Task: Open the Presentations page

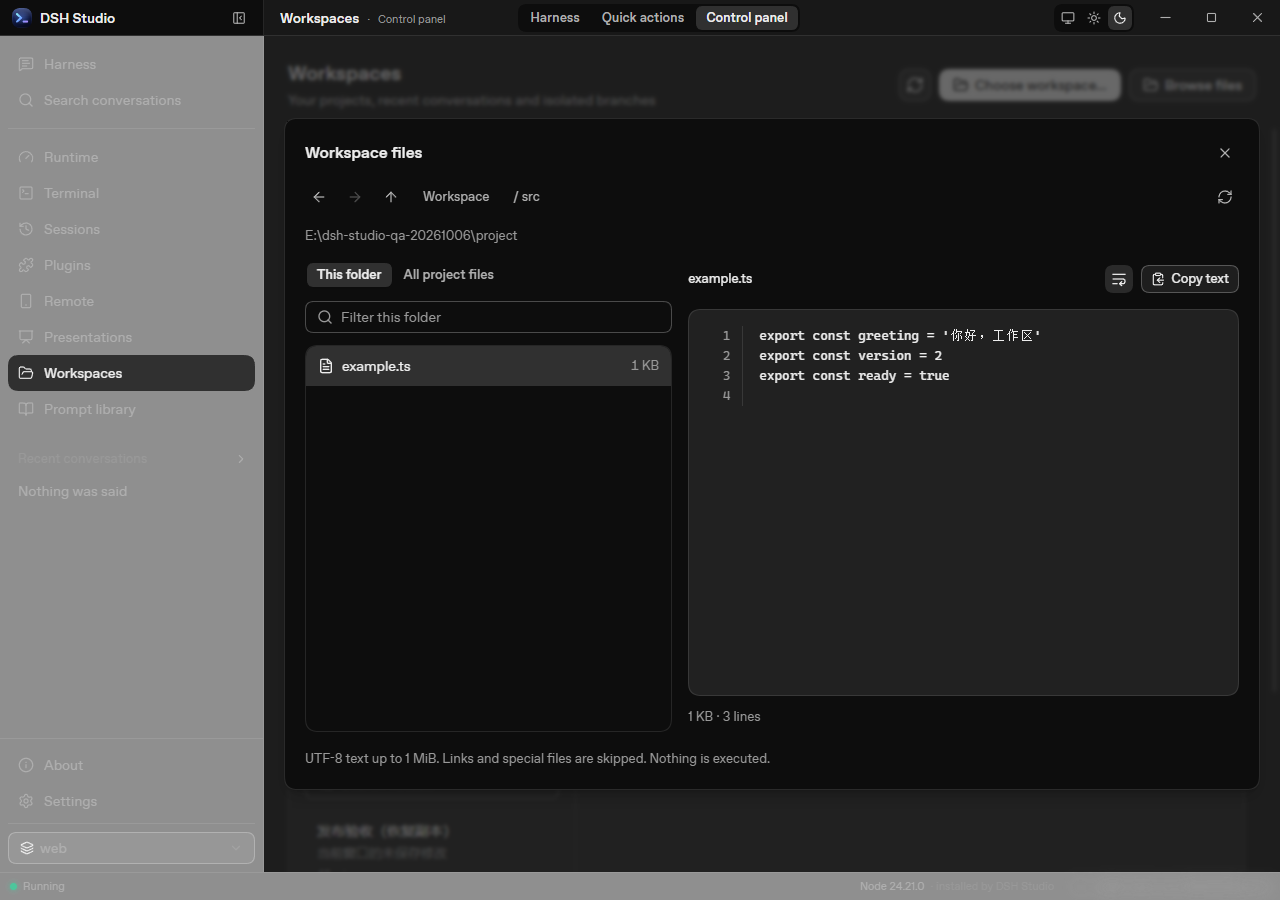Action: point(131,337)
